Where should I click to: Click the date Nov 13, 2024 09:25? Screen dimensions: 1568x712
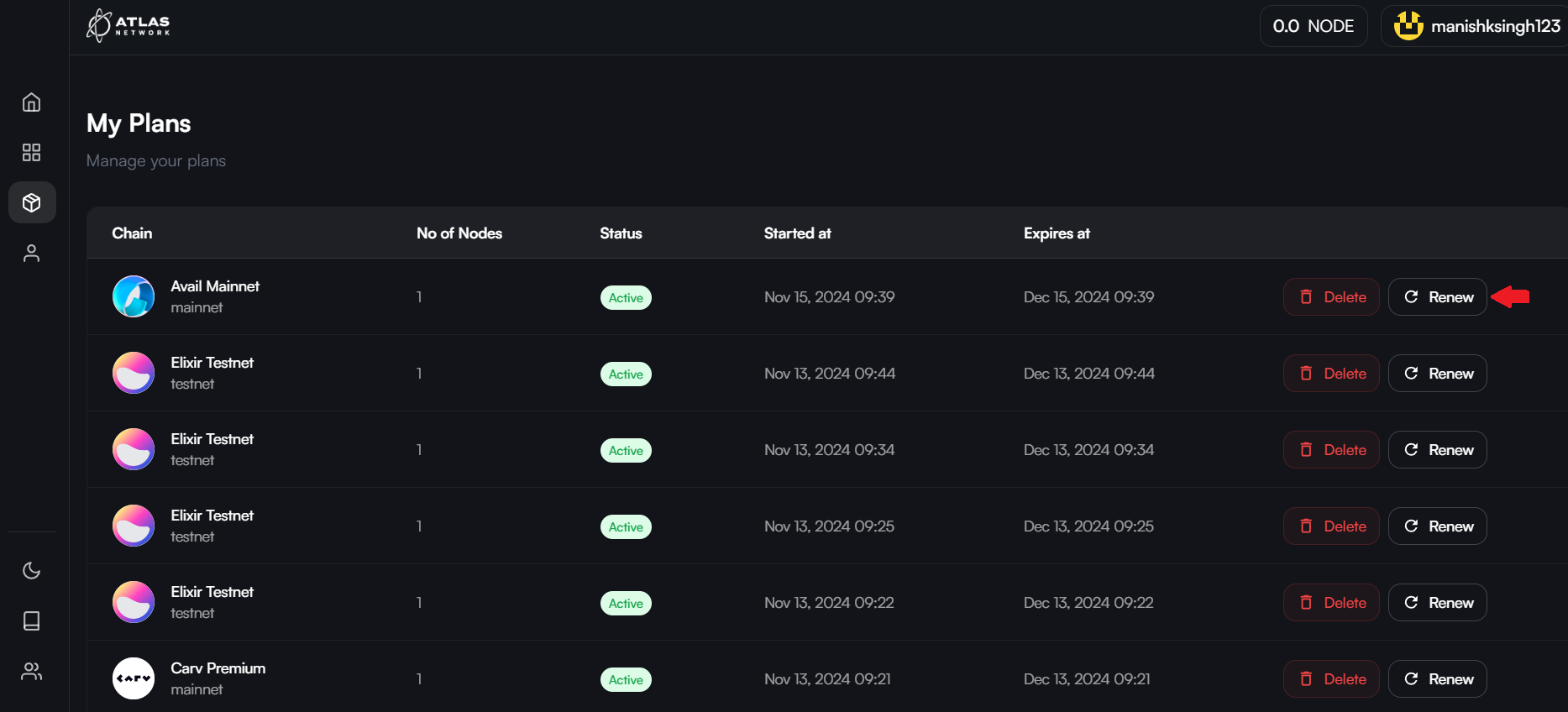point(829,526)
